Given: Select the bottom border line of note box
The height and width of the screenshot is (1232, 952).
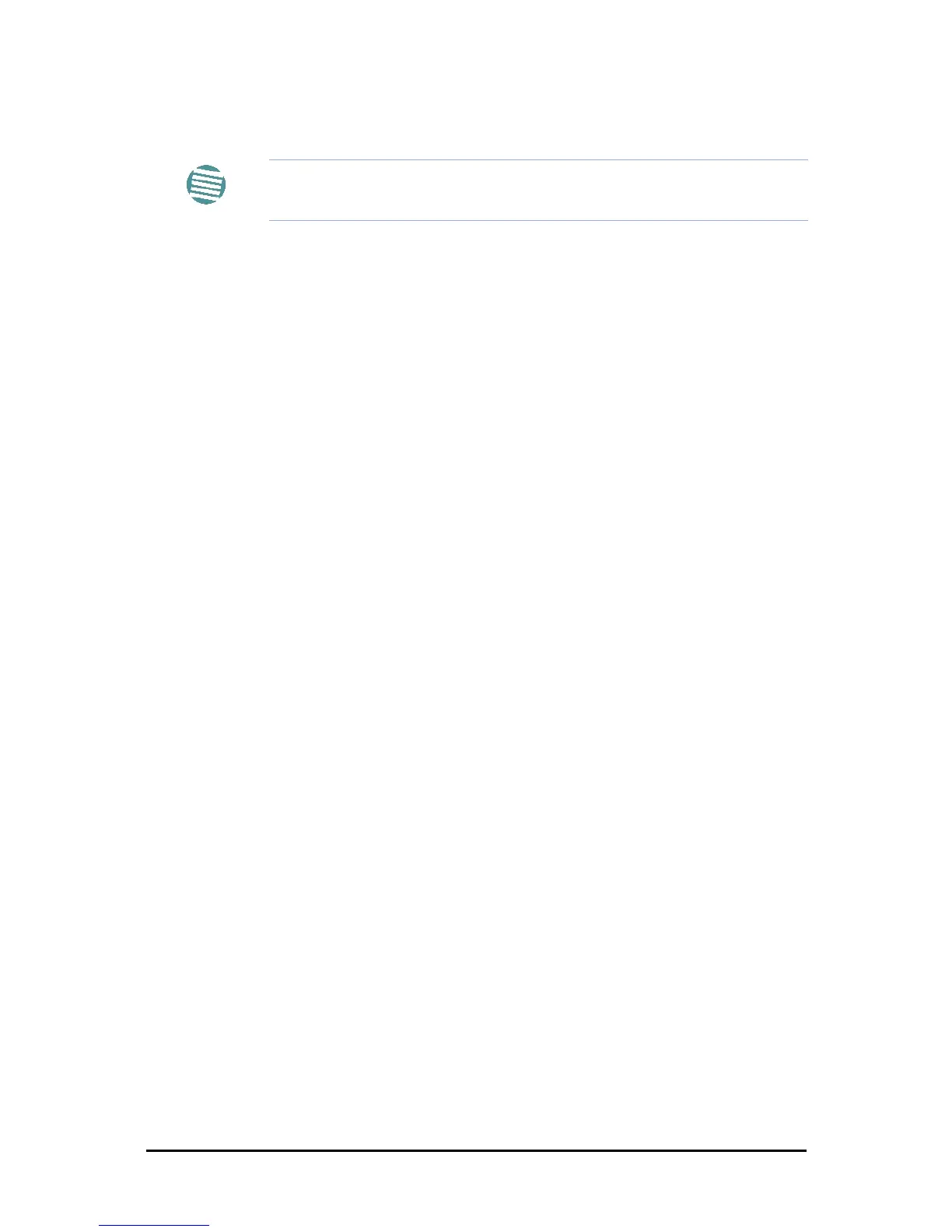Looking at the screenshot, I should (538, 220).
